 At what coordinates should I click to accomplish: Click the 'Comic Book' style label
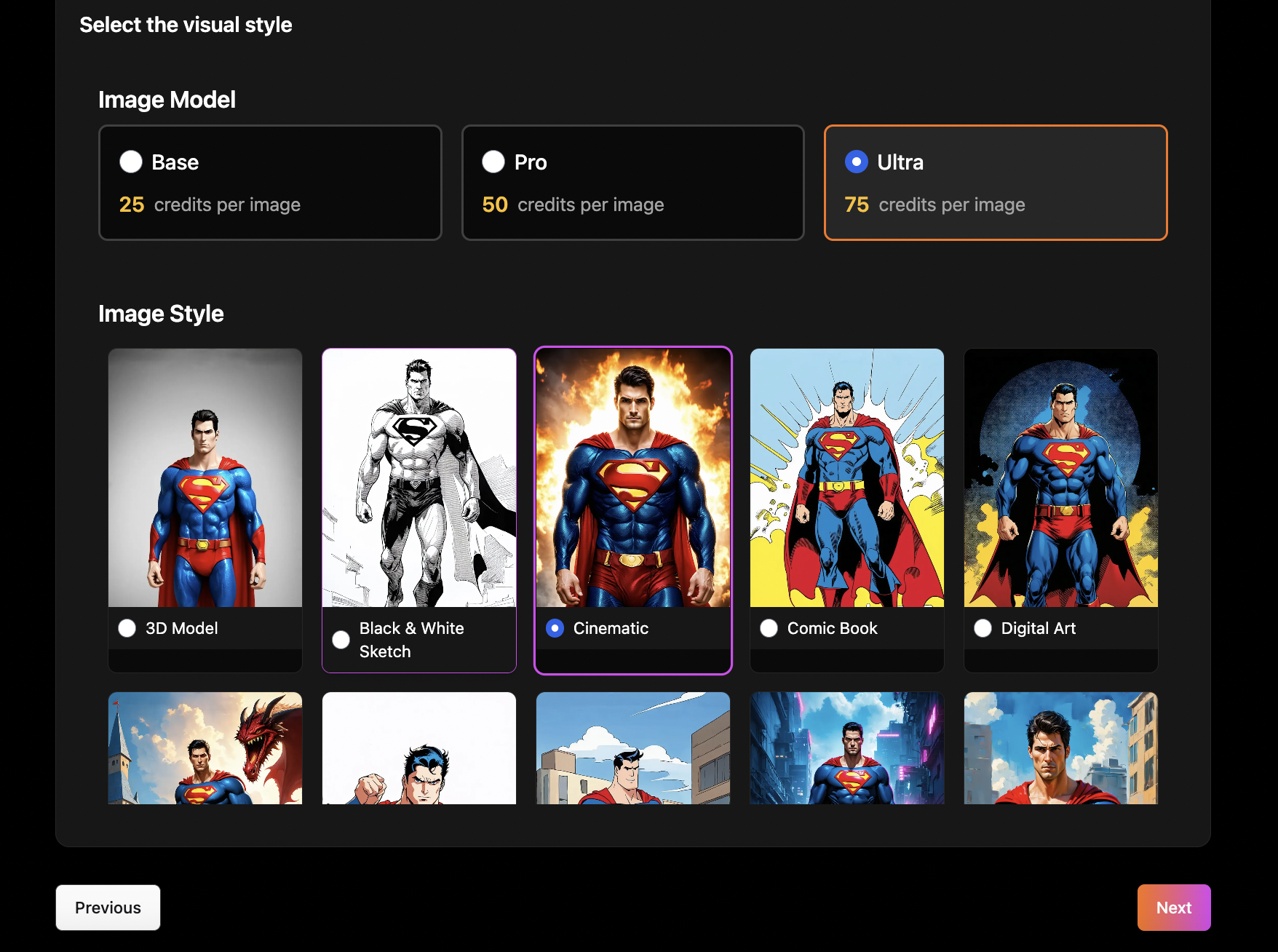pos(833,628)
